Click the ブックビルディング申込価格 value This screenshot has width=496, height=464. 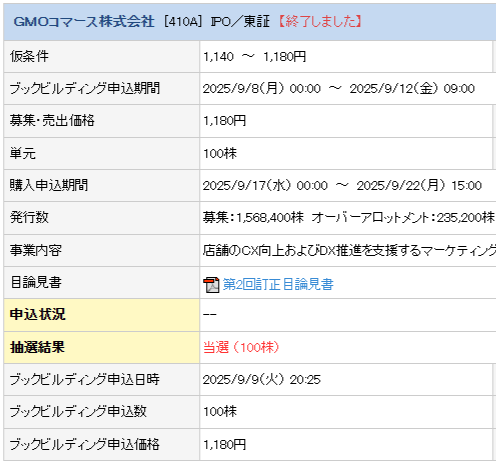(x=224, y=444)
